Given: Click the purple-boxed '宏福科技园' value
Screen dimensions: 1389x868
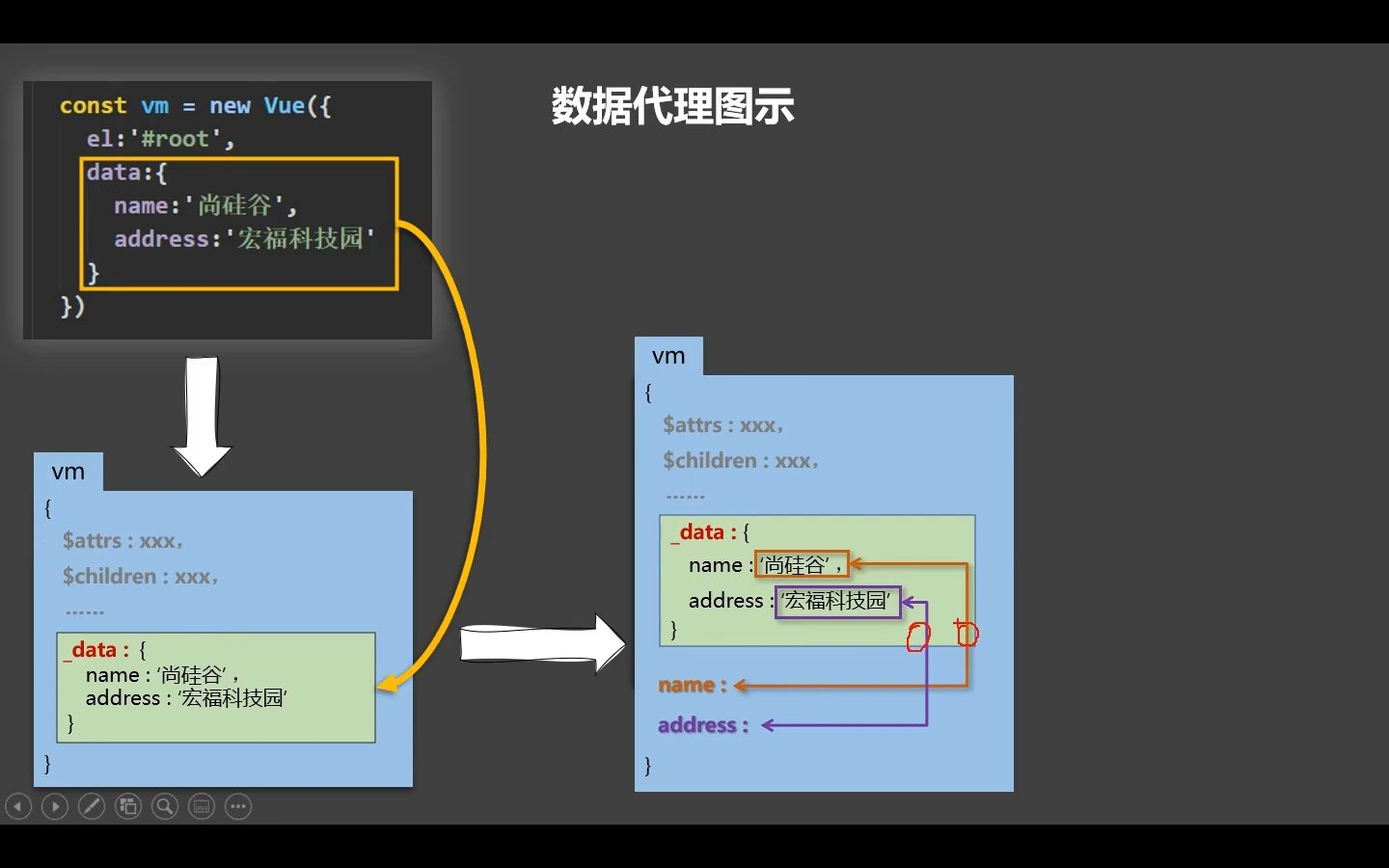Looking at the screenshot, I should [837, 602].
